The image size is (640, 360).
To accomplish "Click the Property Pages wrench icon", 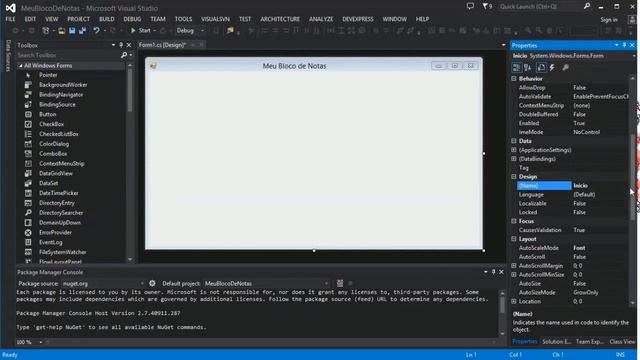I will pyautogui.click(x=565, y=68).
